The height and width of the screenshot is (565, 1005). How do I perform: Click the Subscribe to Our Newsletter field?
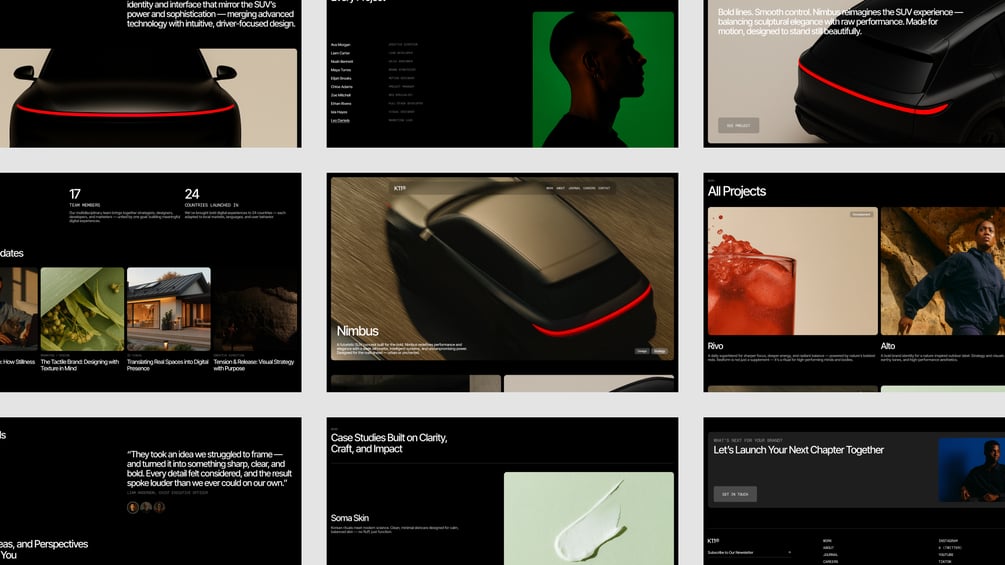click(x=749, y=552)
